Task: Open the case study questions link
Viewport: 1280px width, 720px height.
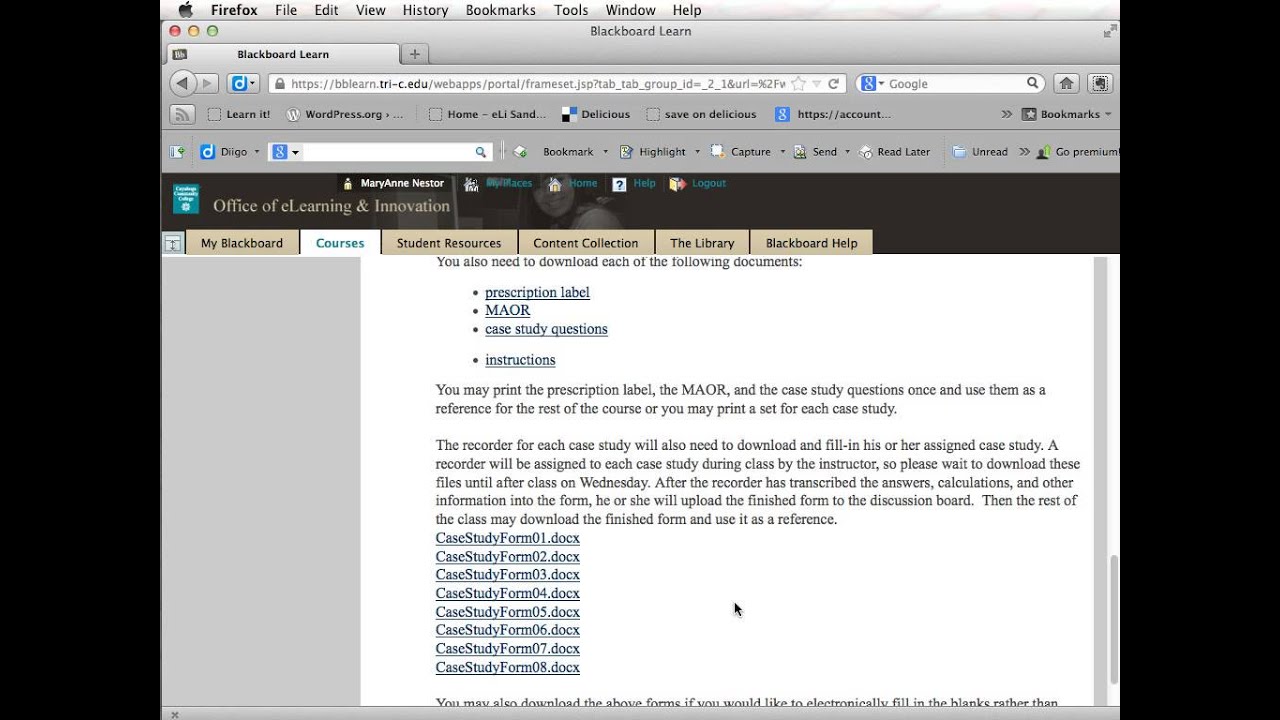Action: [546, 329]
